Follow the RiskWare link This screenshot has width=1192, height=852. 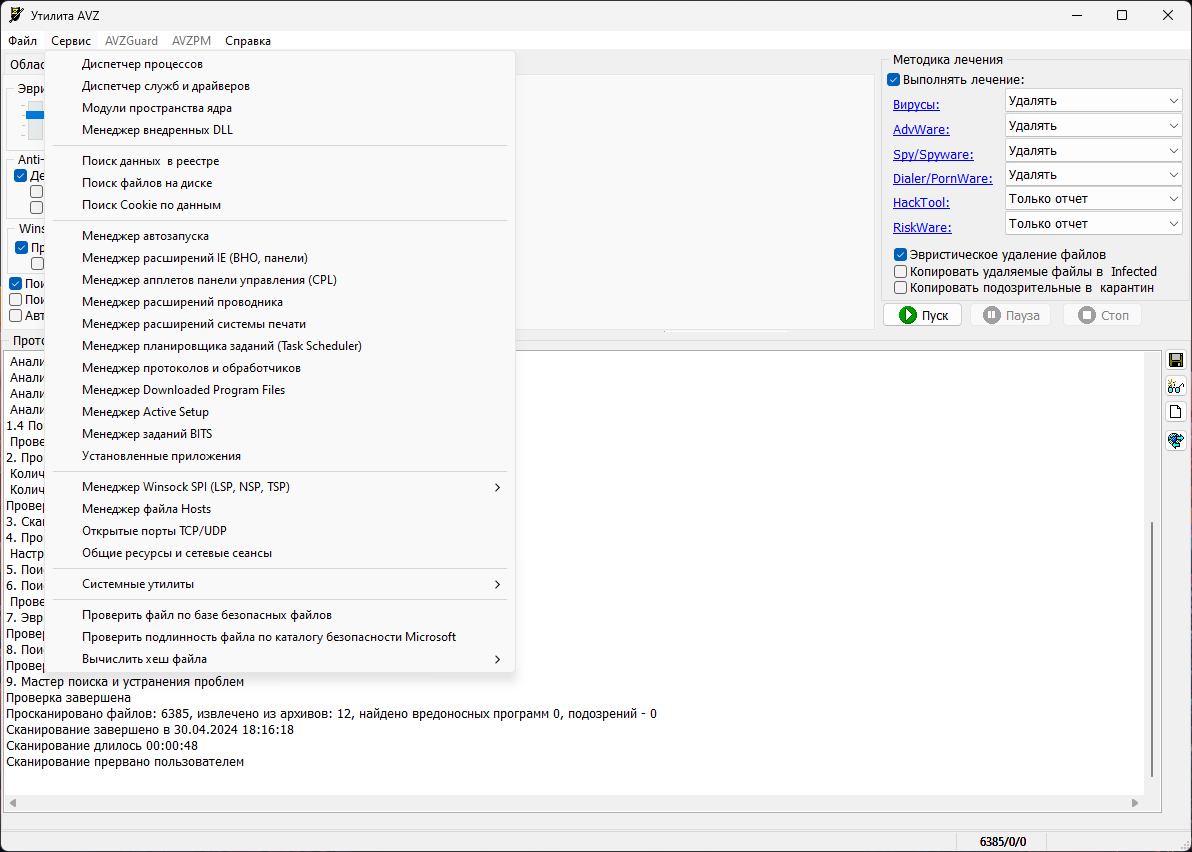point(921,227)
